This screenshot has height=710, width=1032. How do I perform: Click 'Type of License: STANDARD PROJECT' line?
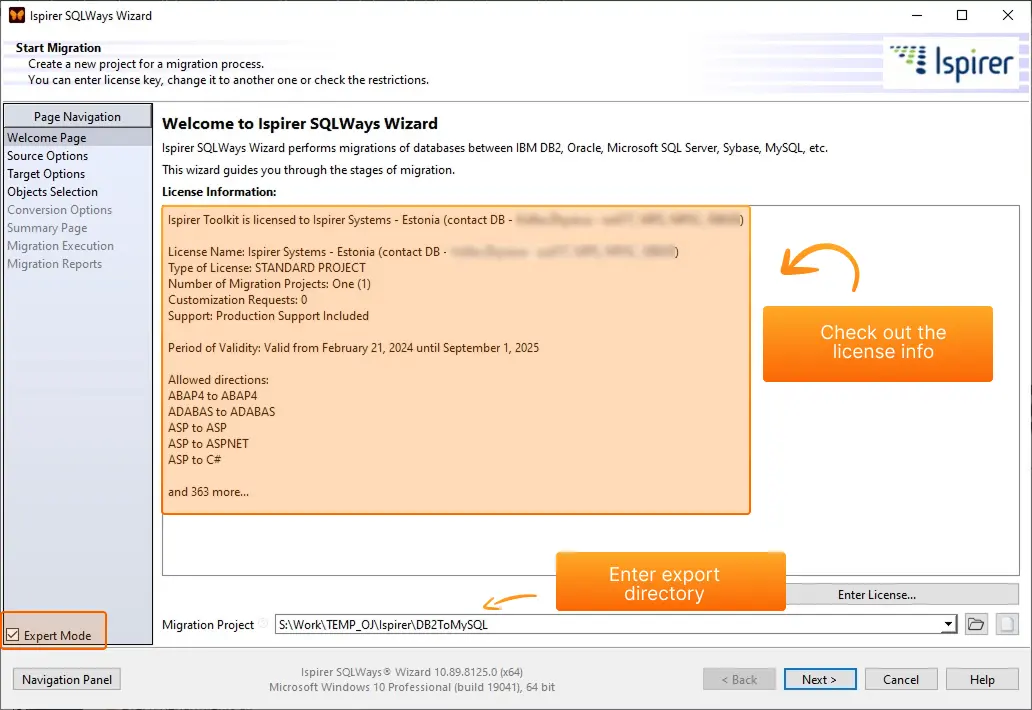(x=267, y=268)
